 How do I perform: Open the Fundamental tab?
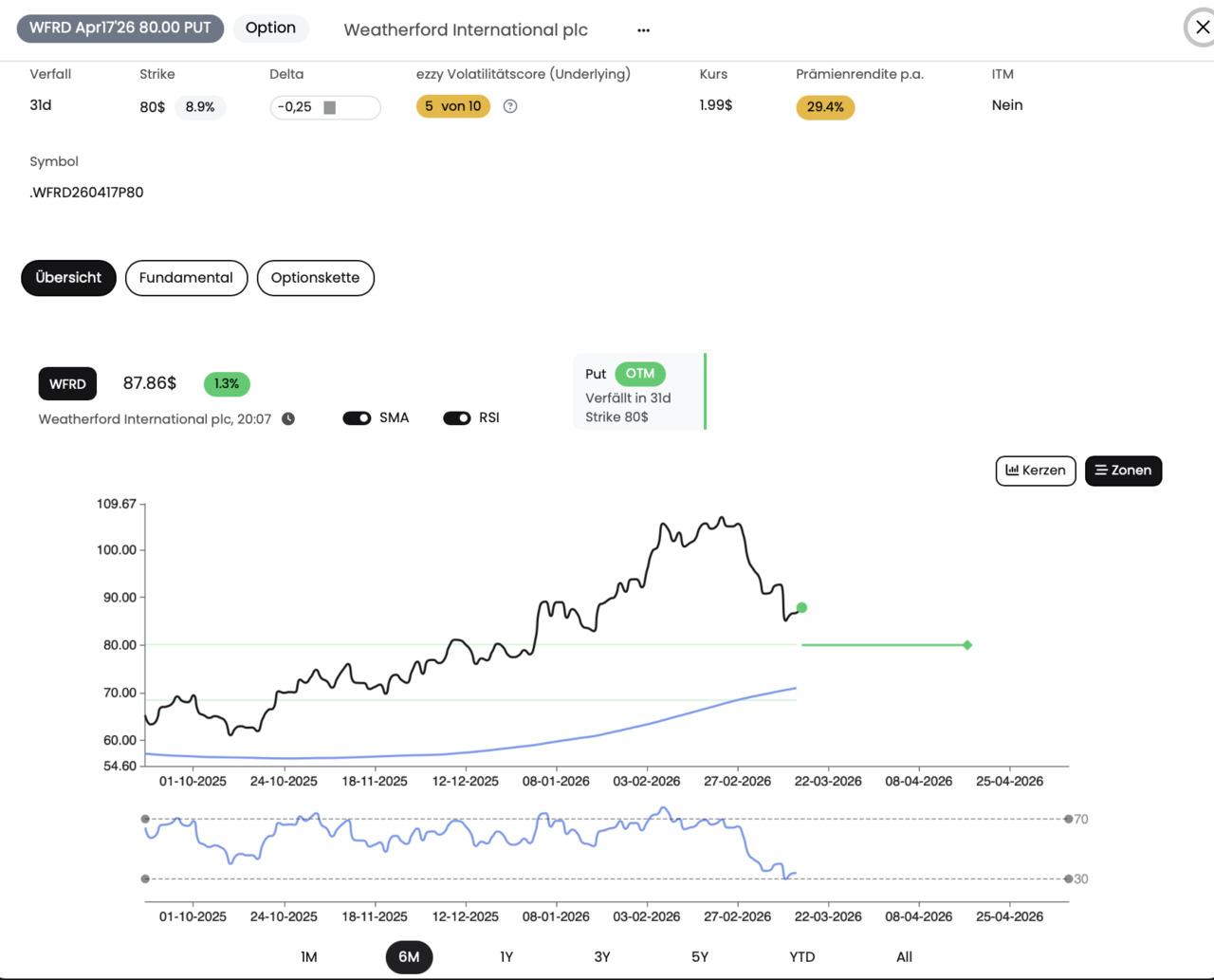186,278
